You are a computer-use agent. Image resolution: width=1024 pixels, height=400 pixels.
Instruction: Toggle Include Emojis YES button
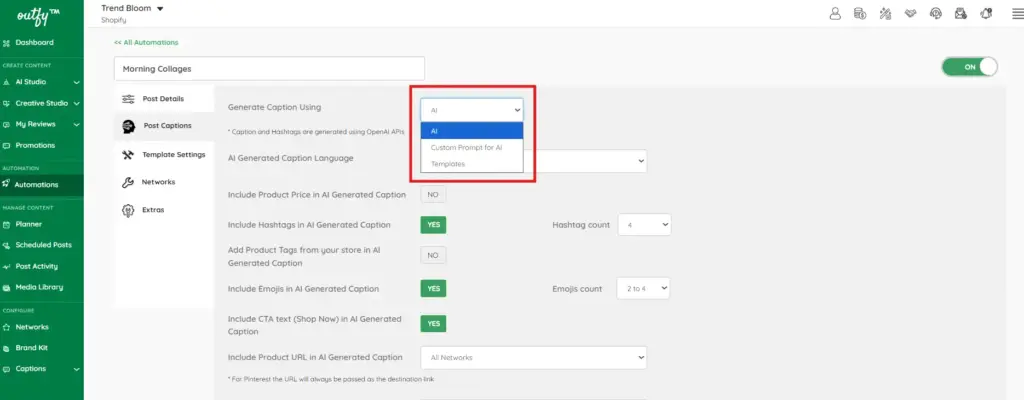pos(433,289)
